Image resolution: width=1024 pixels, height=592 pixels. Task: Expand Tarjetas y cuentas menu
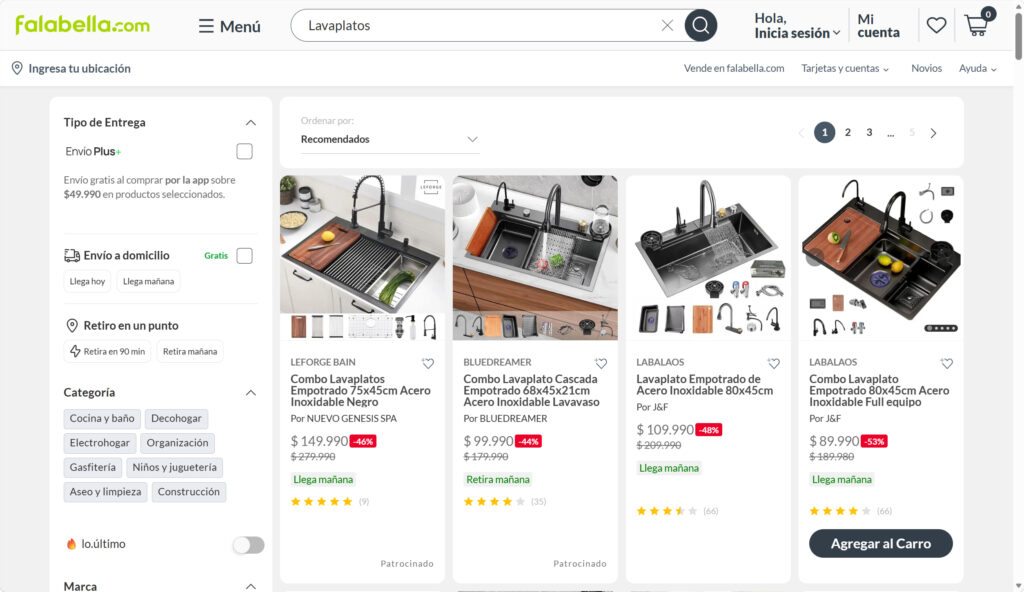pyautogui.click(x=845, y=68)
